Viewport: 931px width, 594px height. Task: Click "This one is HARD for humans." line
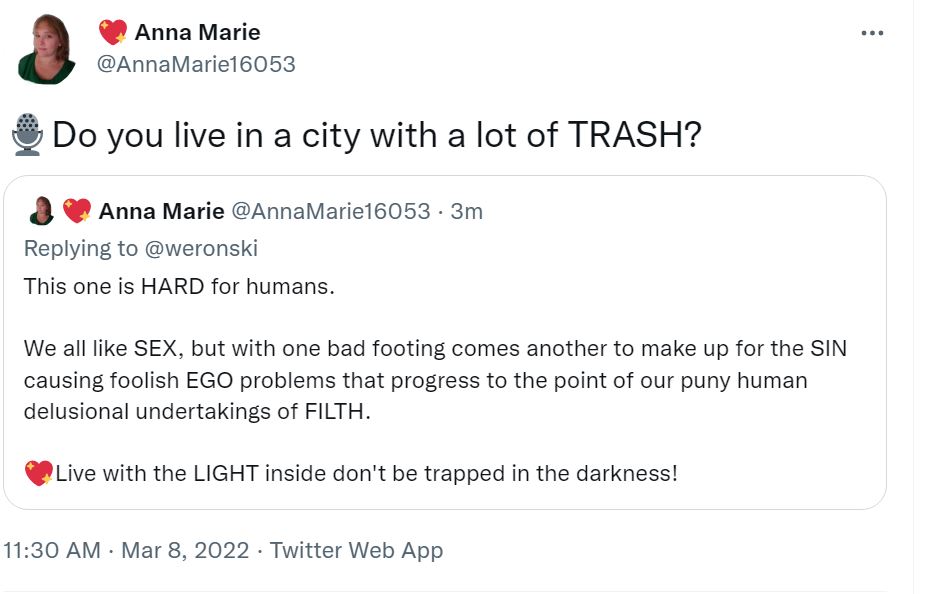click(179, 286)
